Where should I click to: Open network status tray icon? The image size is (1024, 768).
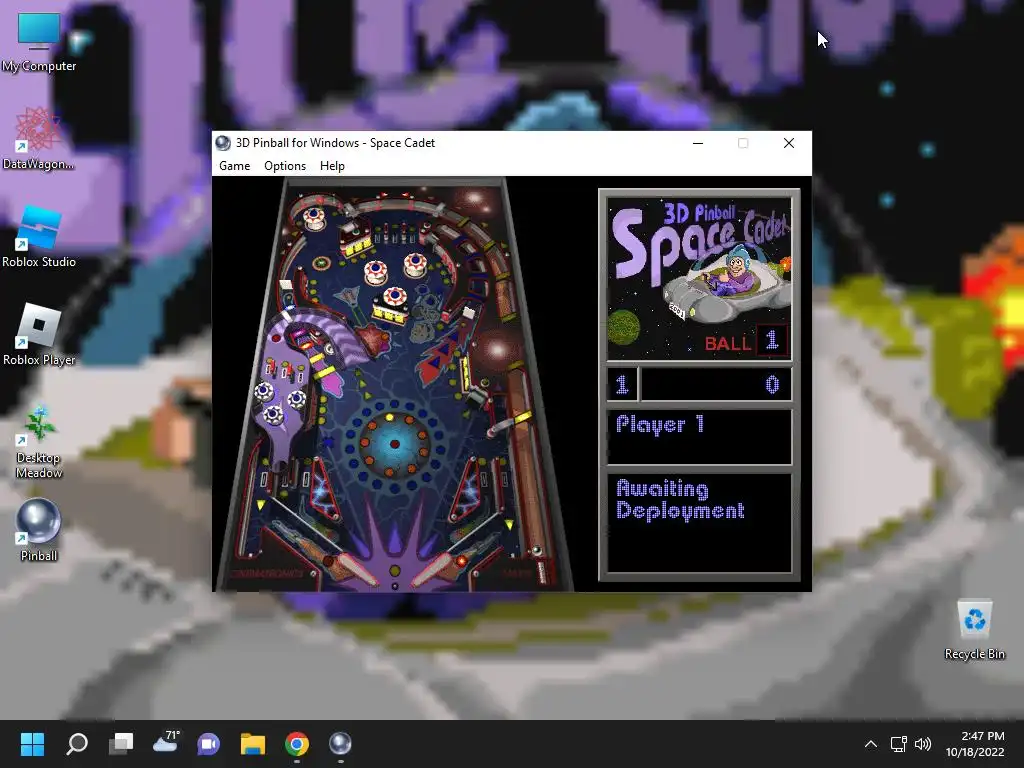pos(899,744)
